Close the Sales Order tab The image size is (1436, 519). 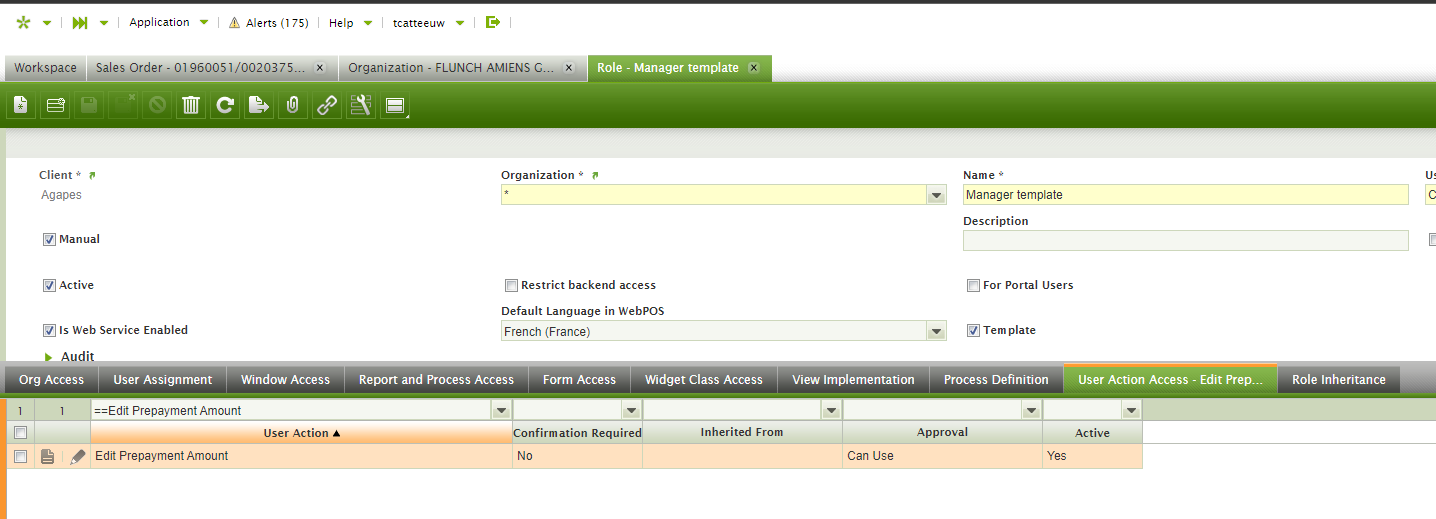[x=320, y=68]
